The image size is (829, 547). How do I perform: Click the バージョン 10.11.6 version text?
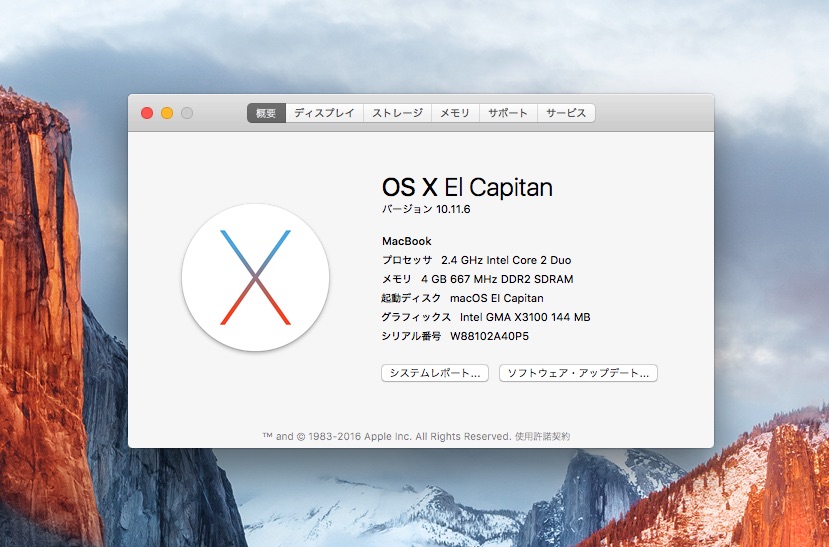(426, 209)
